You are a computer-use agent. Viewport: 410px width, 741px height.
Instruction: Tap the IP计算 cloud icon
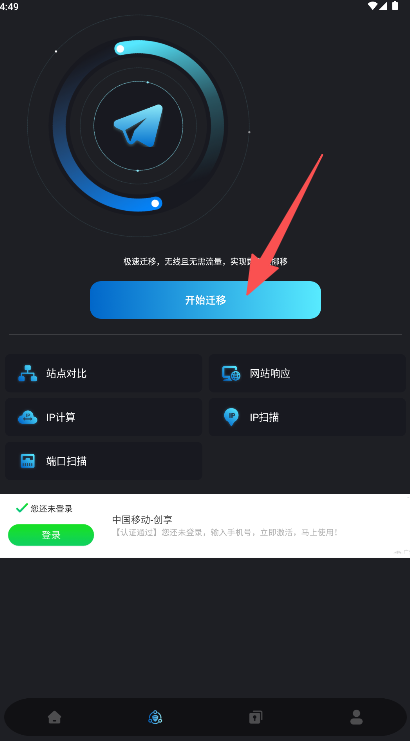(27, 417)
